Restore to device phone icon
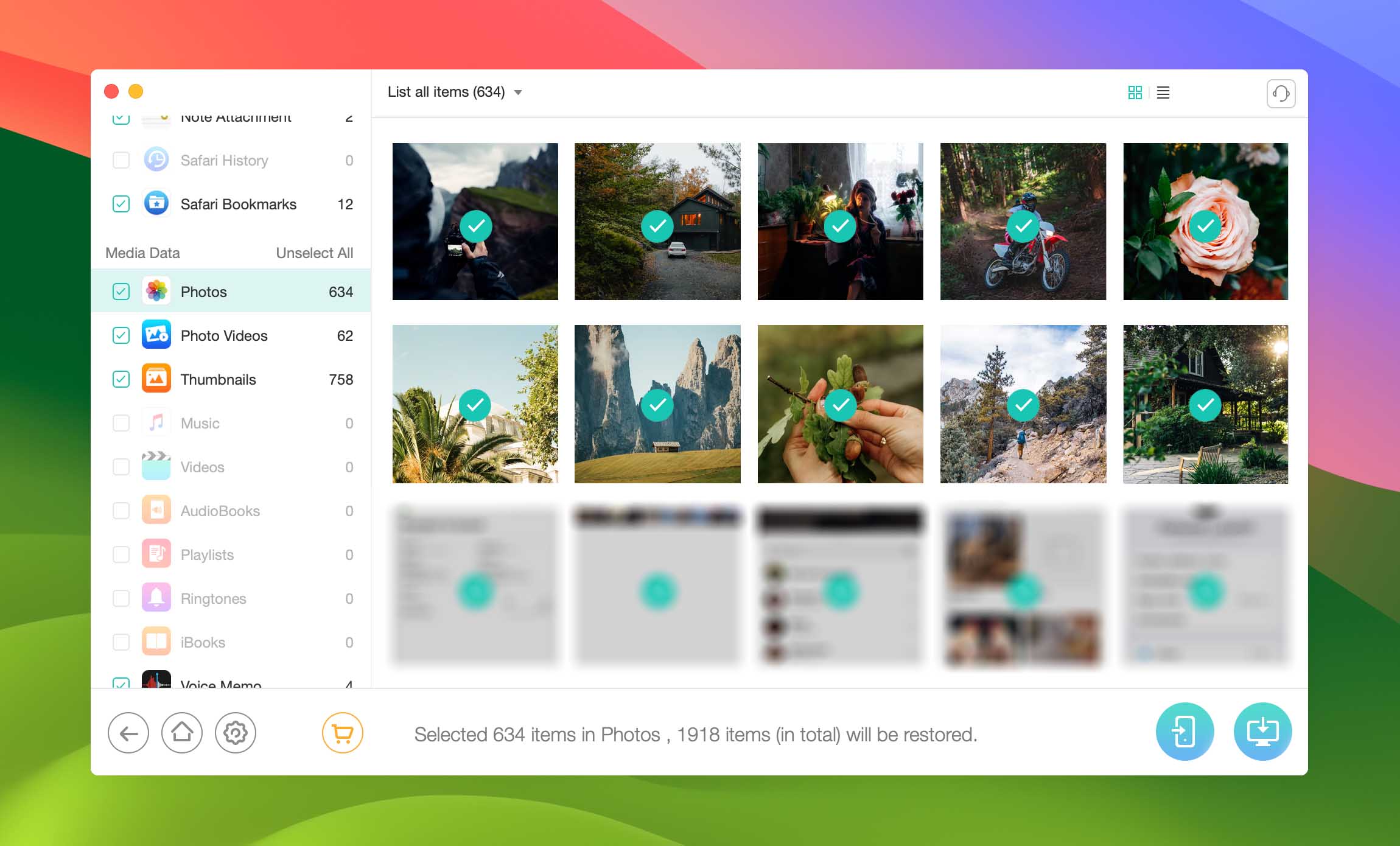Screen dimensions: 1400x846 click(1185, 732)
